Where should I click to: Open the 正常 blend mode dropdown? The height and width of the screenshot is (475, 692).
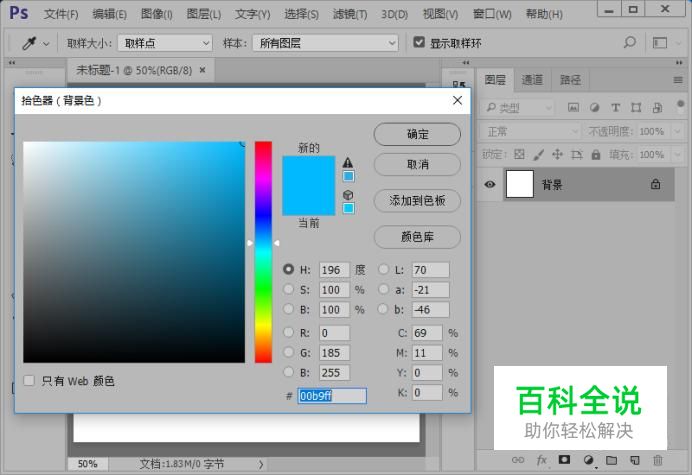tap(530, 131)
